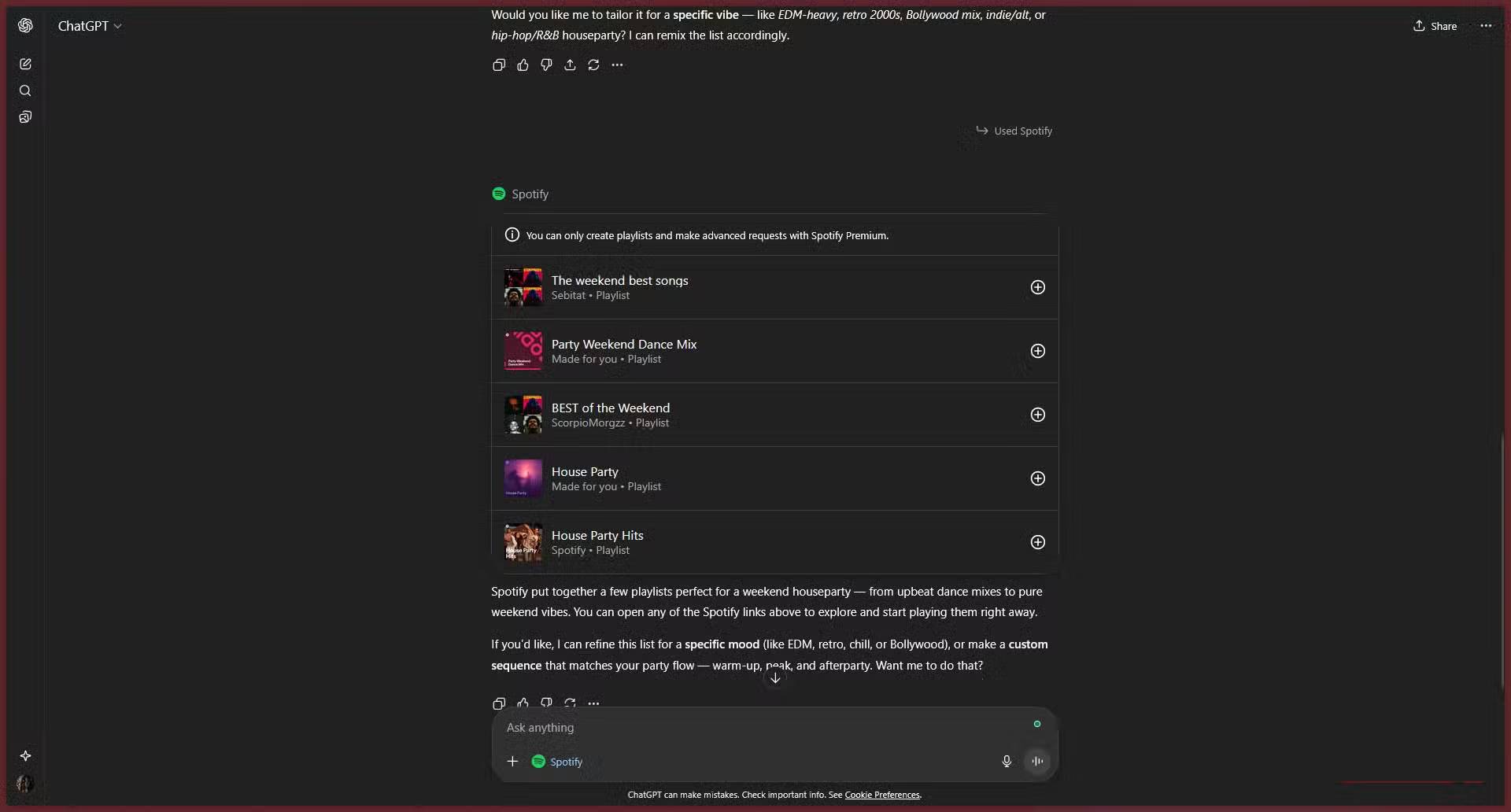Image resolution: width=1511 pixels, height=812 pixels.
Task: Select the Search icon in the sidebar
Action: [x=25, y=90]
